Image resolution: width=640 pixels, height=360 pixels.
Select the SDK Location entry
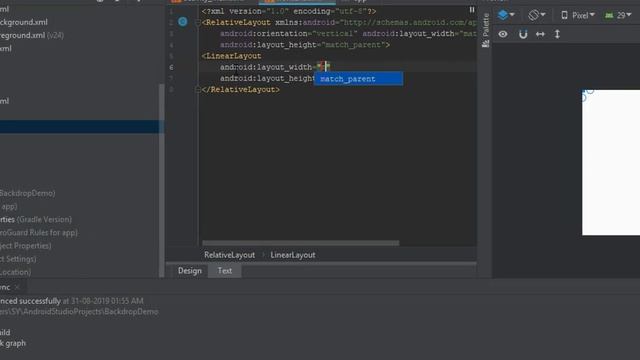tap(16, 272)
